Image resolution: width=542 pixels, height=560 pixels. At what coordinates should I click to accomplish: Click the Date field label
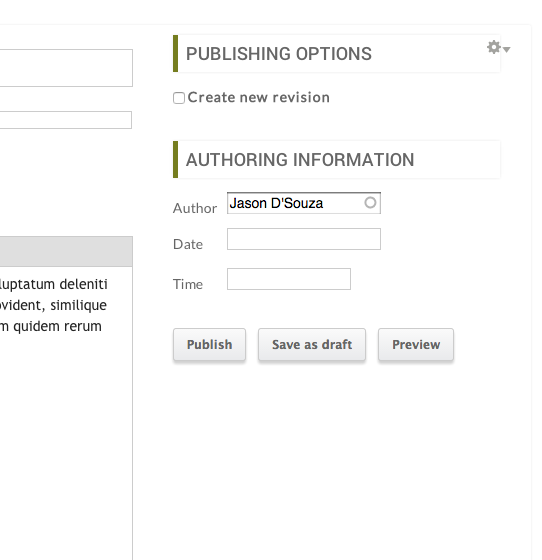coord(188,244)
